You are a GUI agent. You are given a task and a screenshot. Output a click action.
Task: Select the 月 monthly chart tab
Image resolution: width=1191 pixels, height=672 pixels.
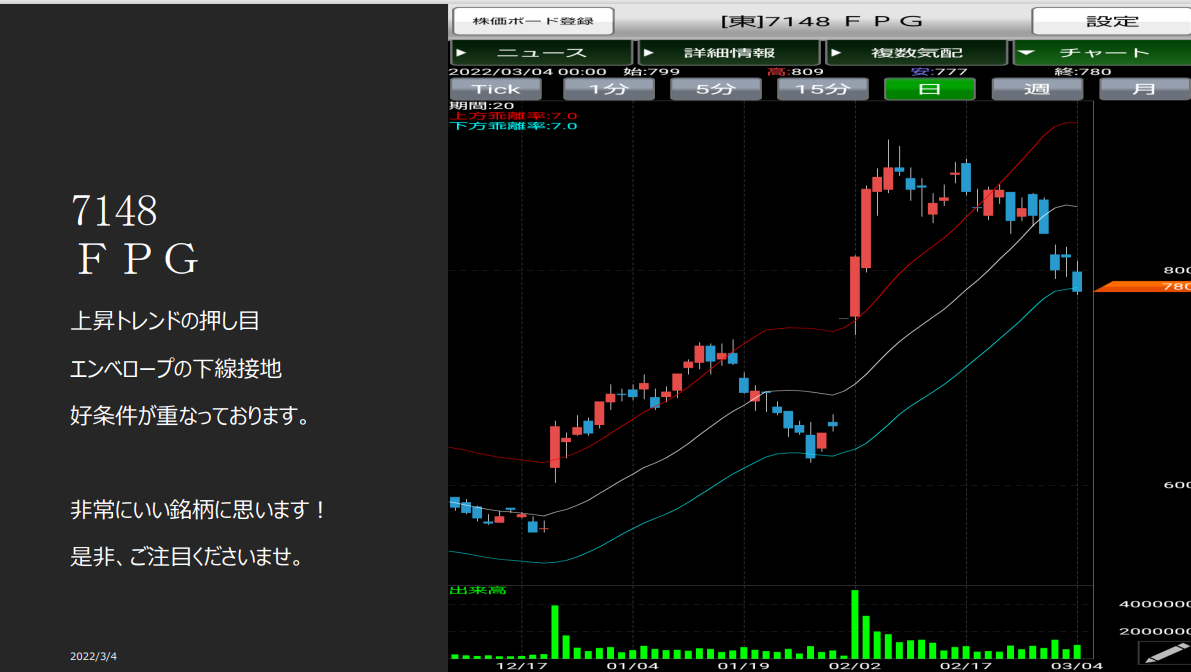[1145, 89]
